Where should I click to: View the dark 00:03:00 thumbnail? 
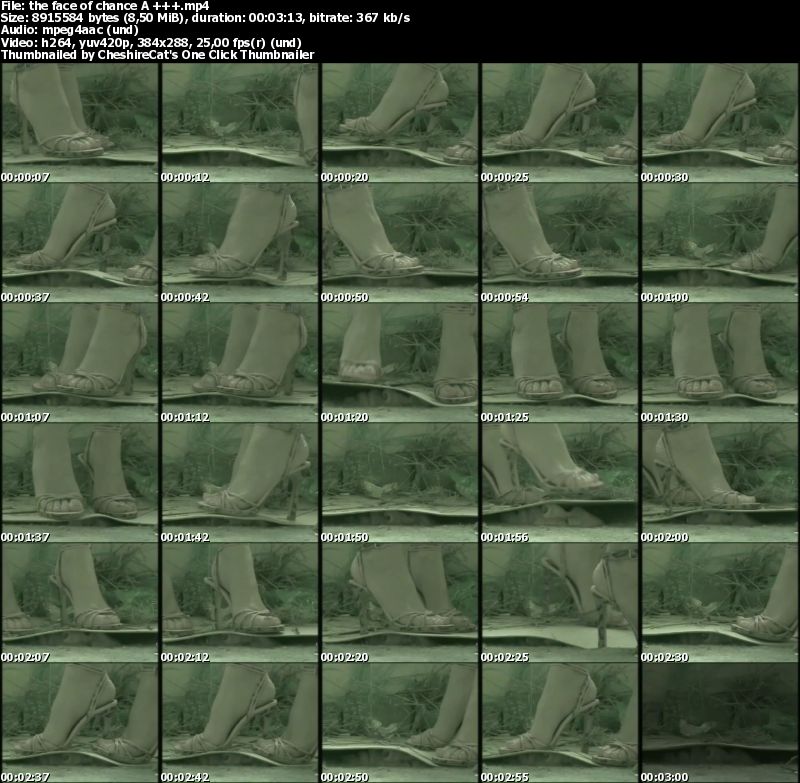pyautogui.click(x=720, y=722)
